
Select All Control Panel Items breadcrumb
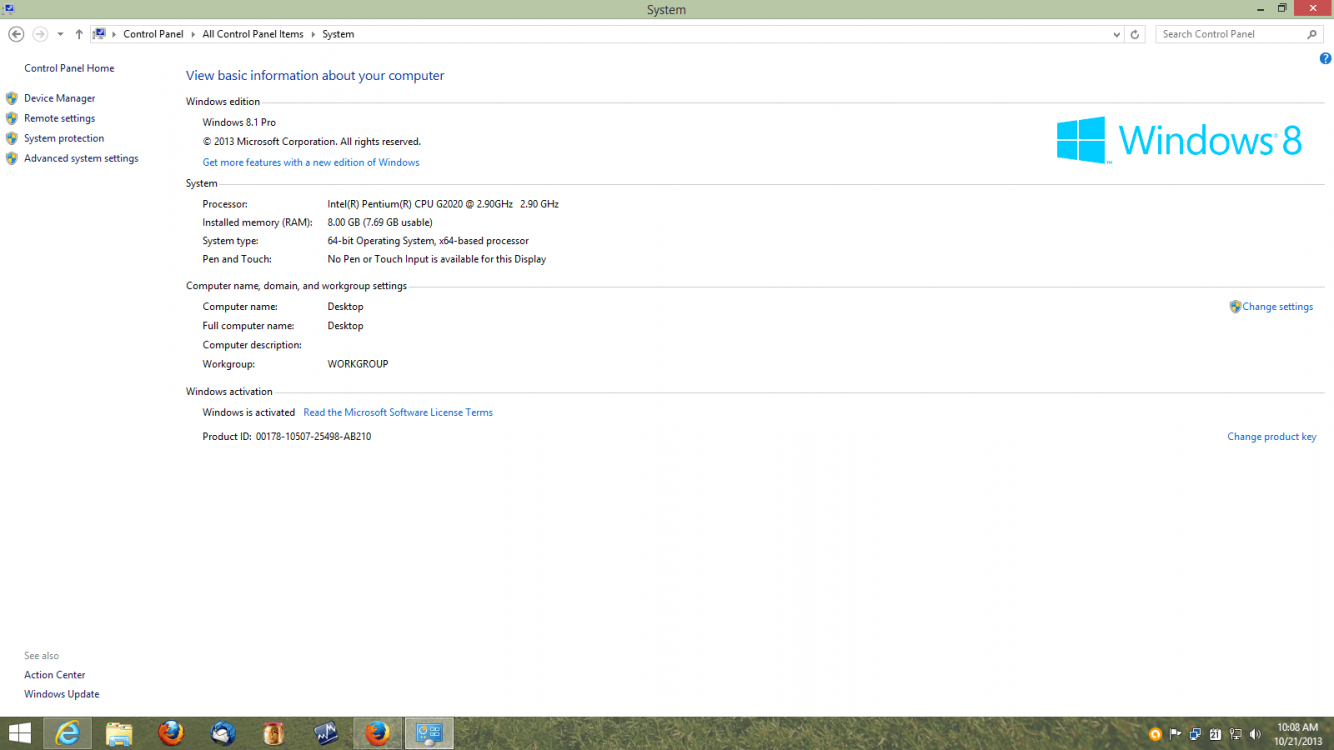coord(253,34)
